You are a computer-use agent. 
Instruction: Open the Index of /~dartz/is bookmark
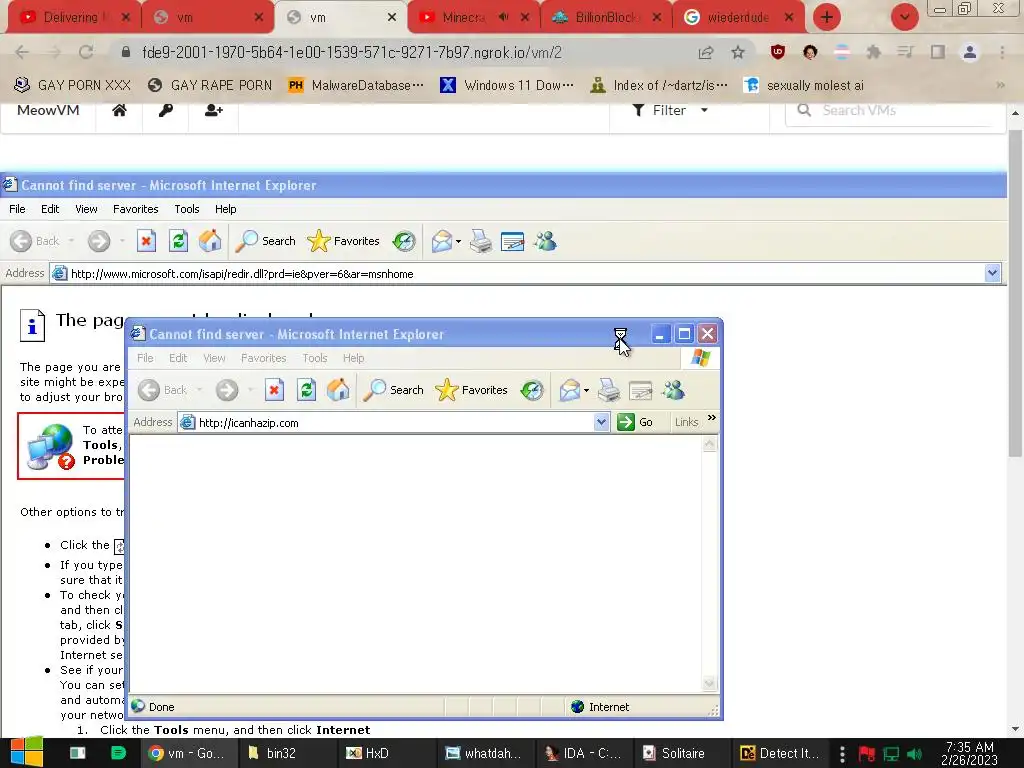[x=659, y=86]
